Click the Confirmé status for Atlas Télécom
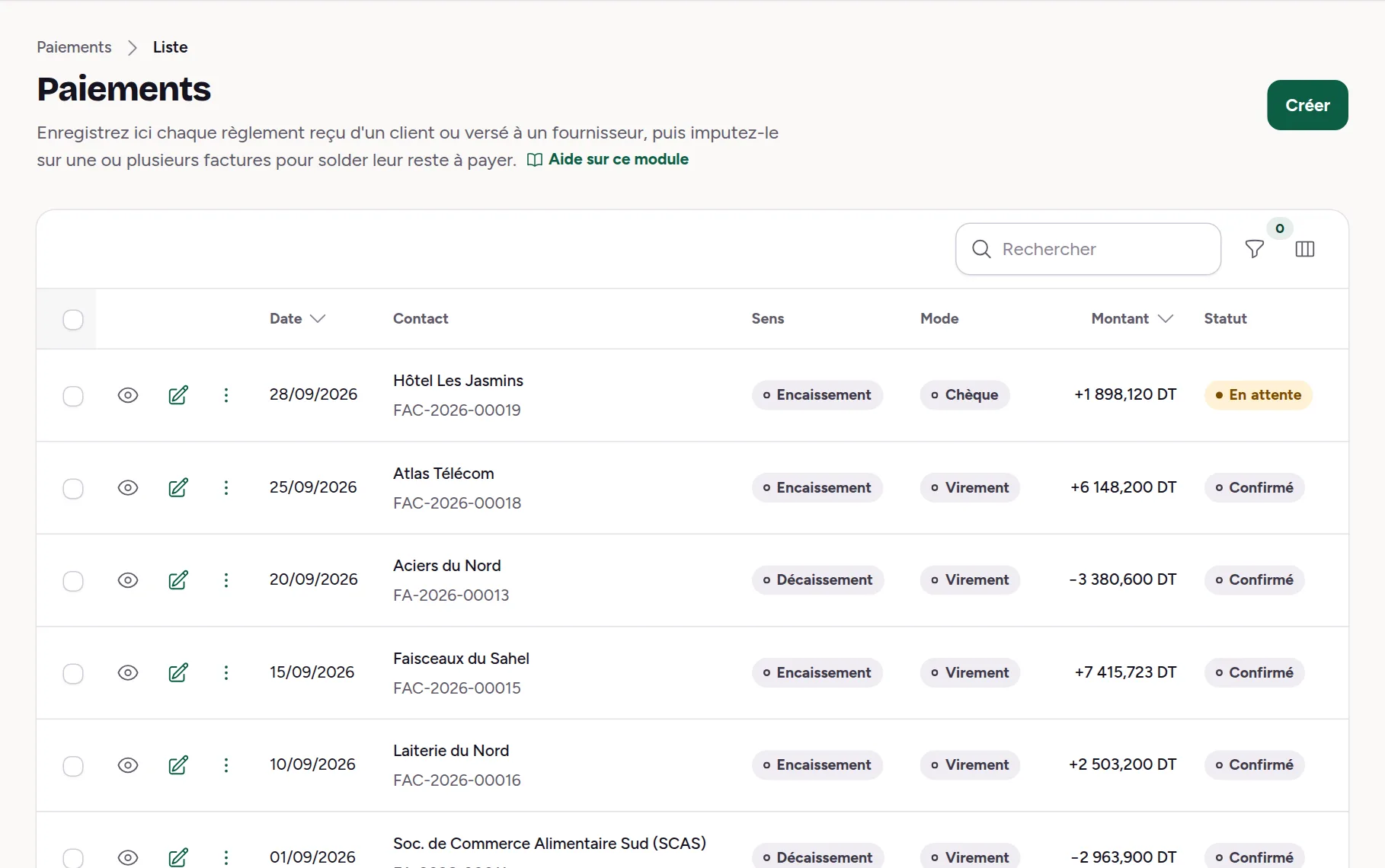 tap(1254, 487)
